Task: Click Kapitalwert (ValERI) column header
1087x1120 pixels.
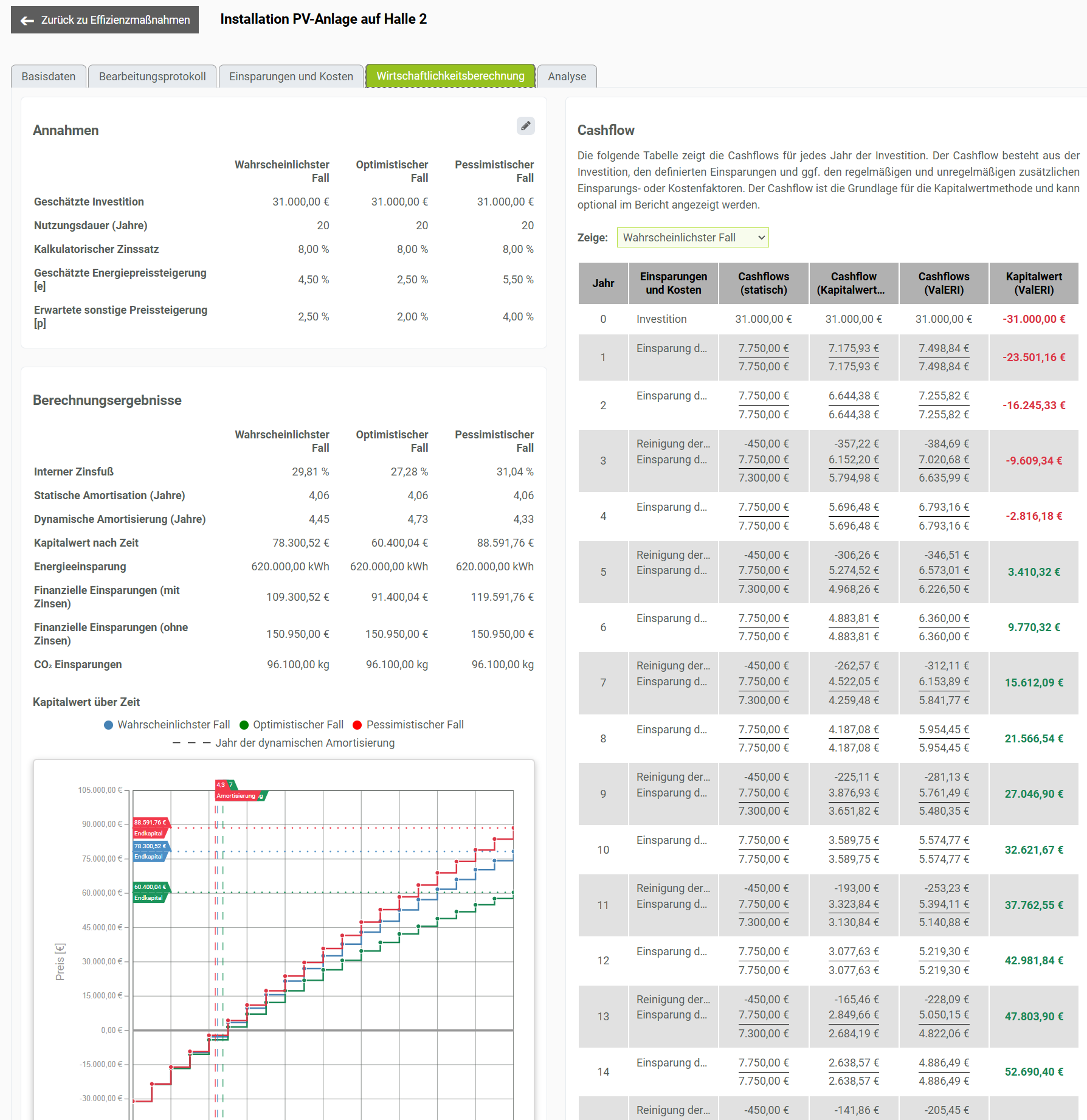Action: click(1034, 283)
